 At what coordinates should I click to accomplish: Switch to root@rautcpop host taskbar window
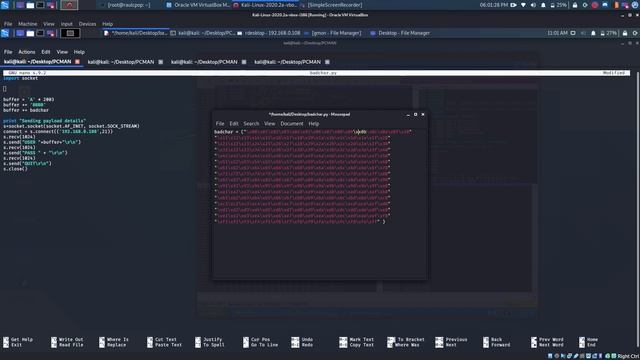coord(124,5)
